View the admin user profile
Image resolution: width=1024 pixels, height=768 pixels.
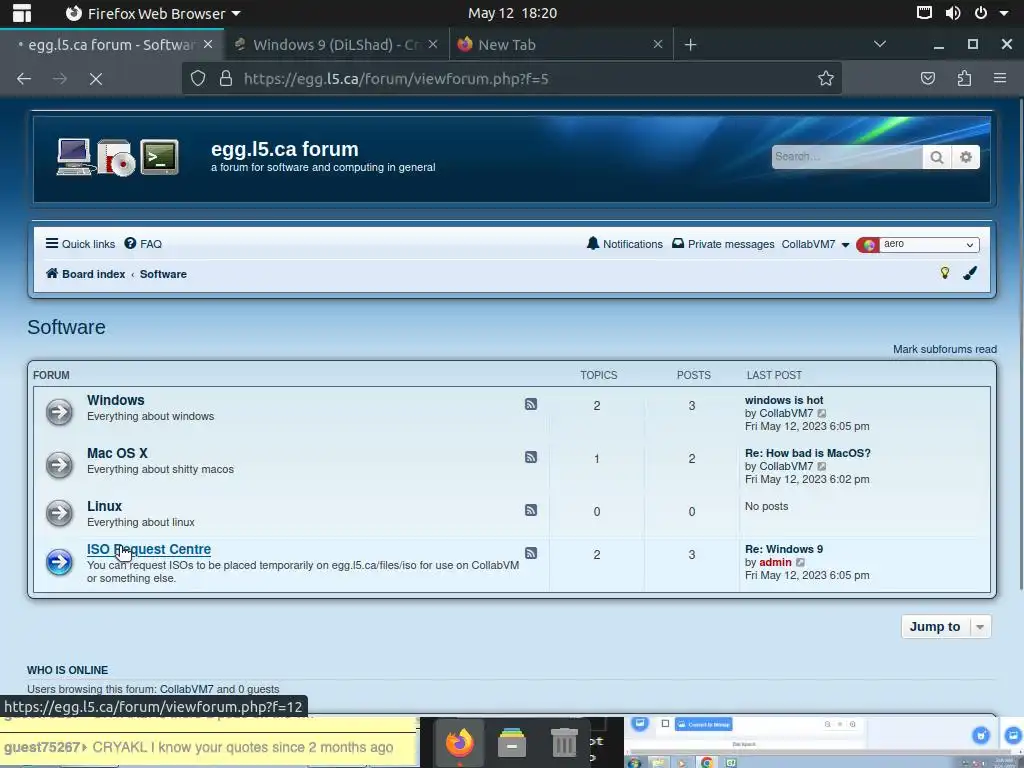click(775, 562)
